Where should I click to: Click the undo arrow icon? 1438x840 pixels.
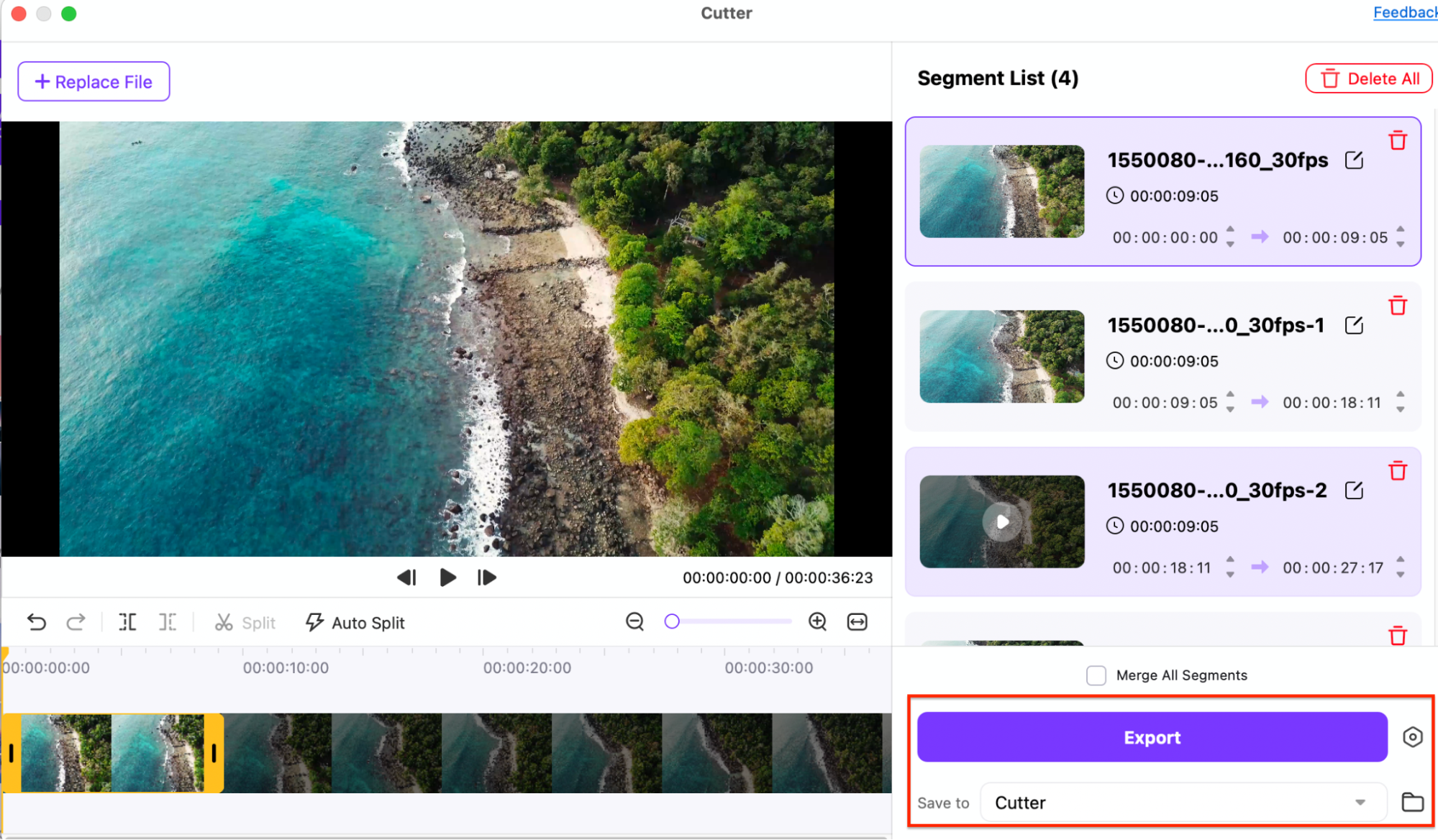37,622
